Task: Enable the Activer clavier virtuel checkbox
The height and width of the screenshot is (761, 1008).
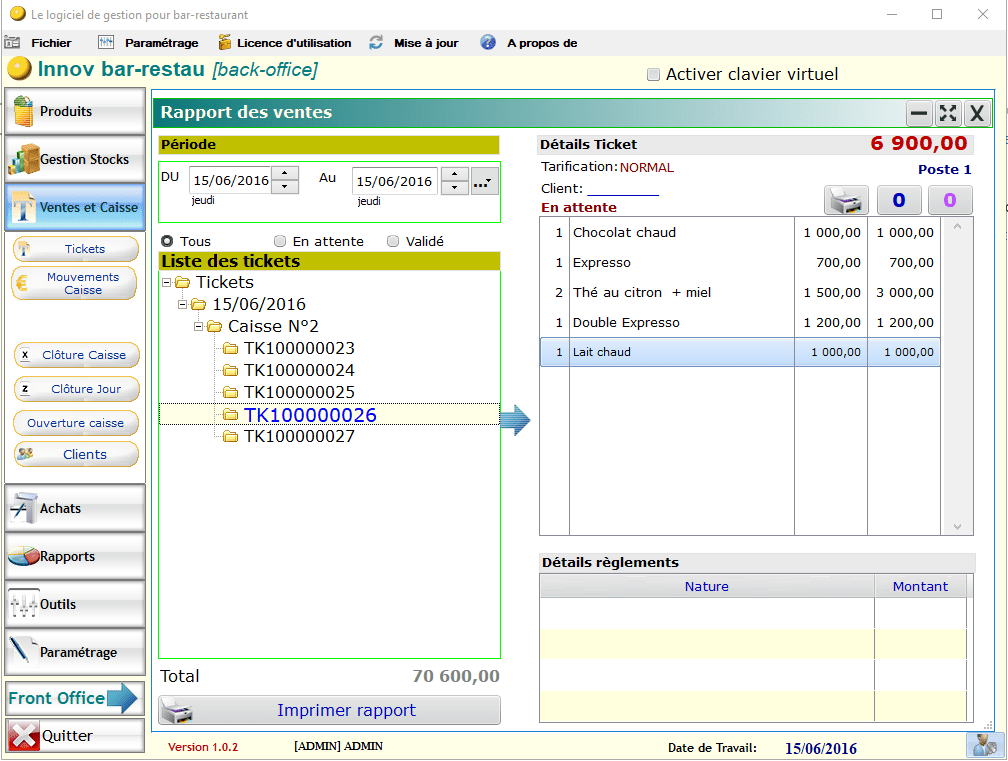Action: [654, 74]
